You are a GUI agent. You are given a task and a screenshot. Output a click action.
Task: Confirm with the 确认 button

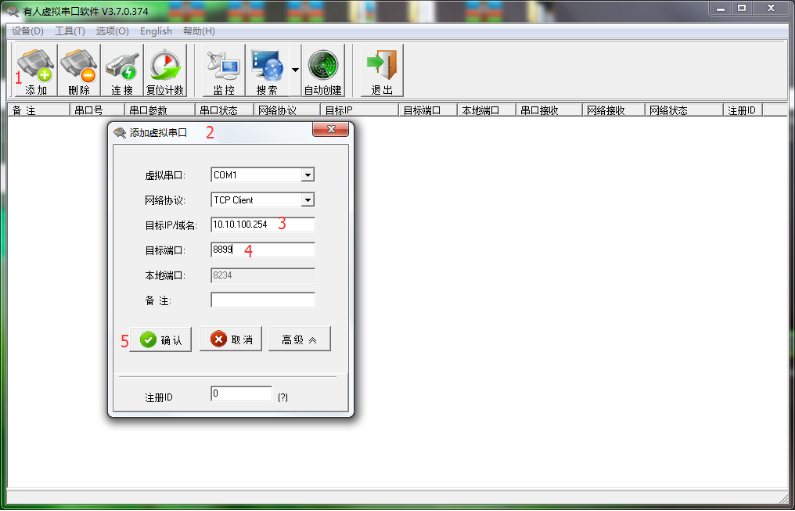[160, 340]
